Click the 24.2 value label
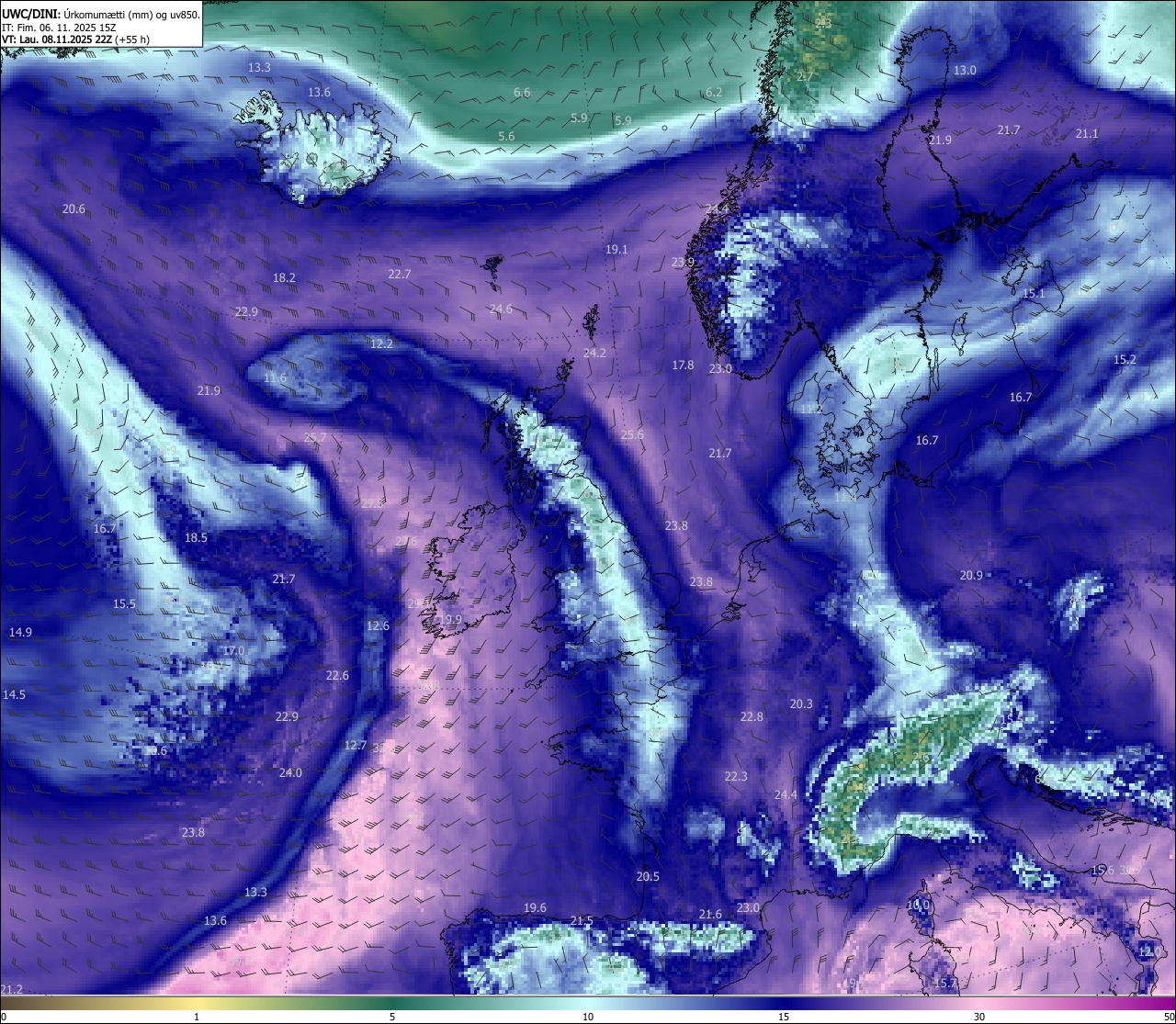 coord(594,354)
